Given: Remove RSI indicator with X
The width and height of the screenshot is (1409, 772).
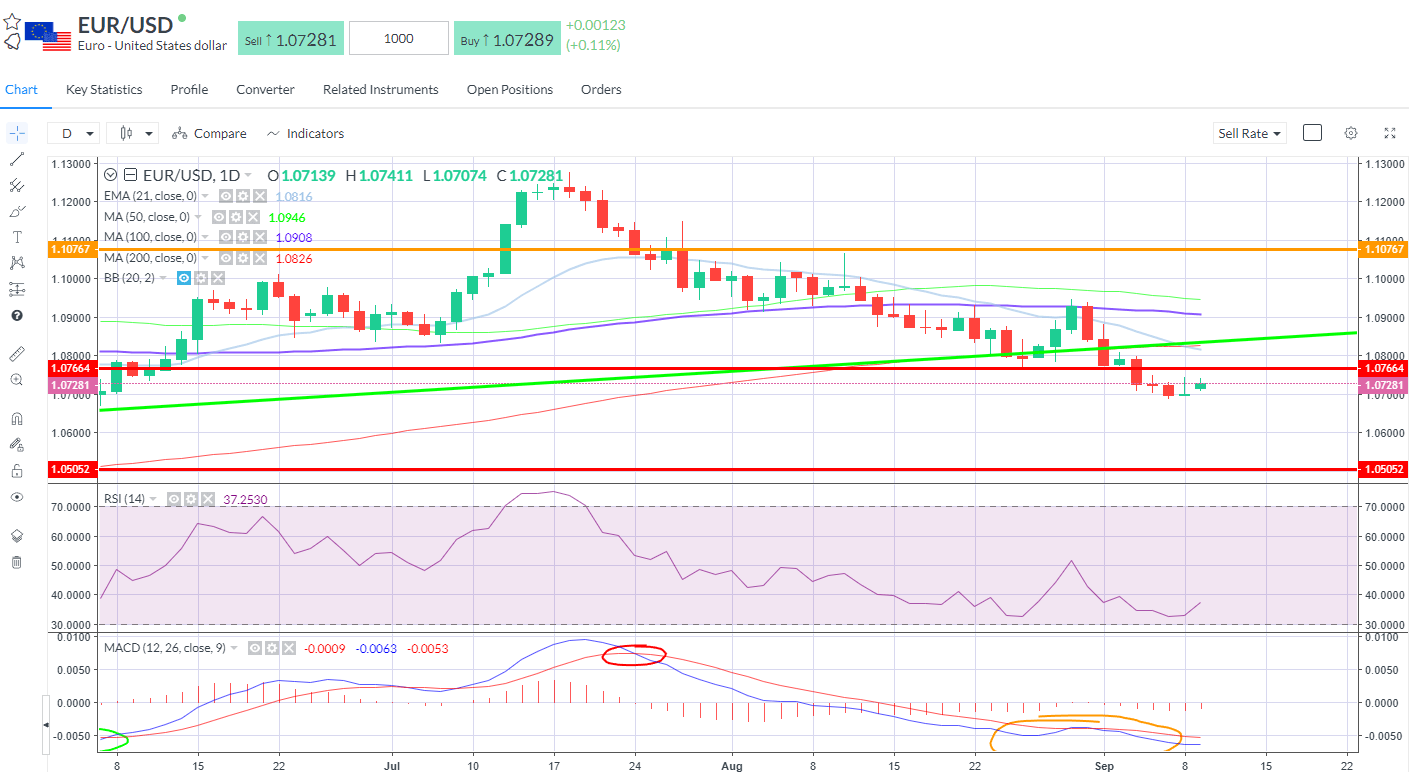Looking at the screenshot, I should click(207, 499).
